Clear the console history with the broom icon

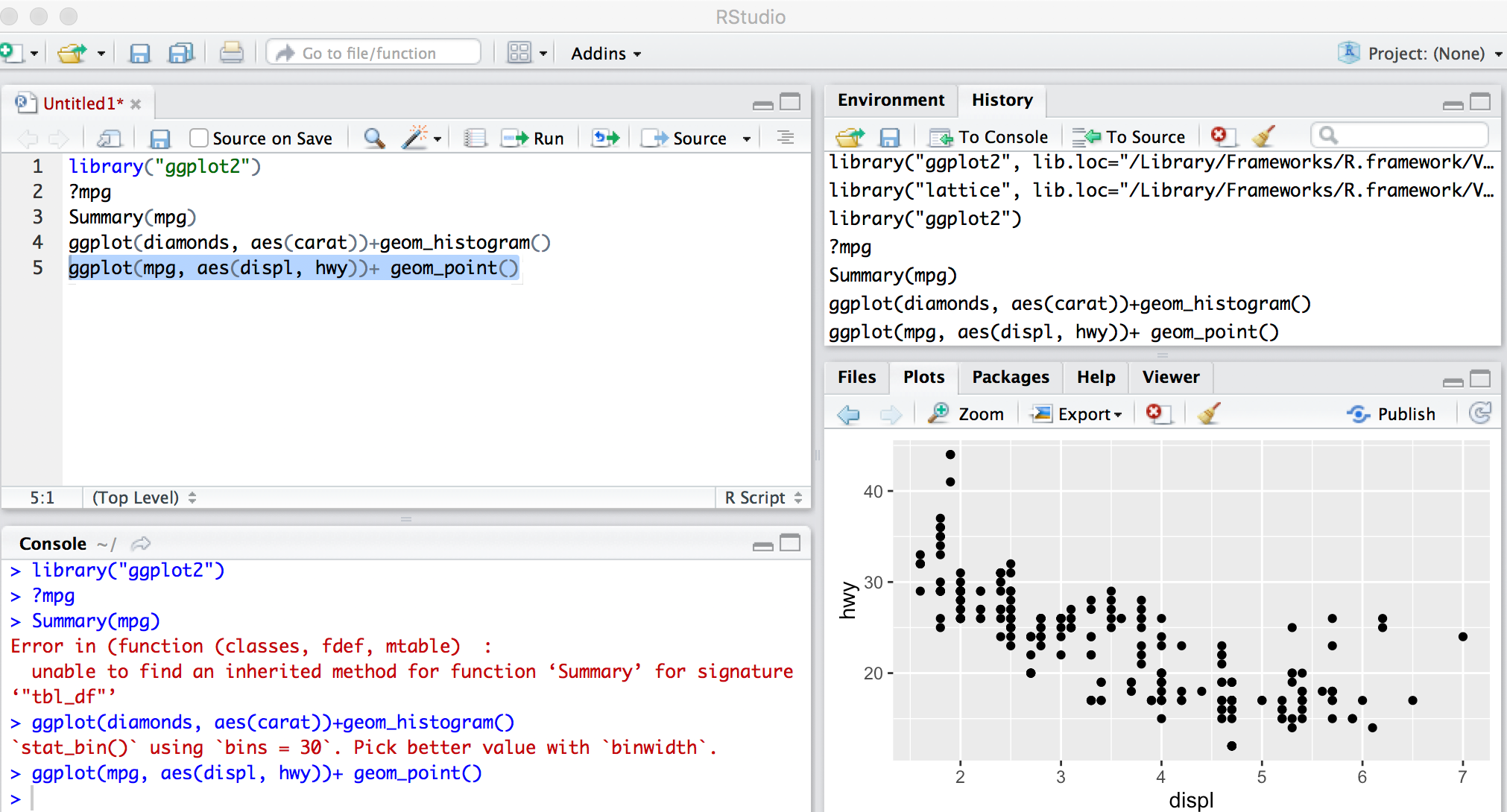(1263, 136)
